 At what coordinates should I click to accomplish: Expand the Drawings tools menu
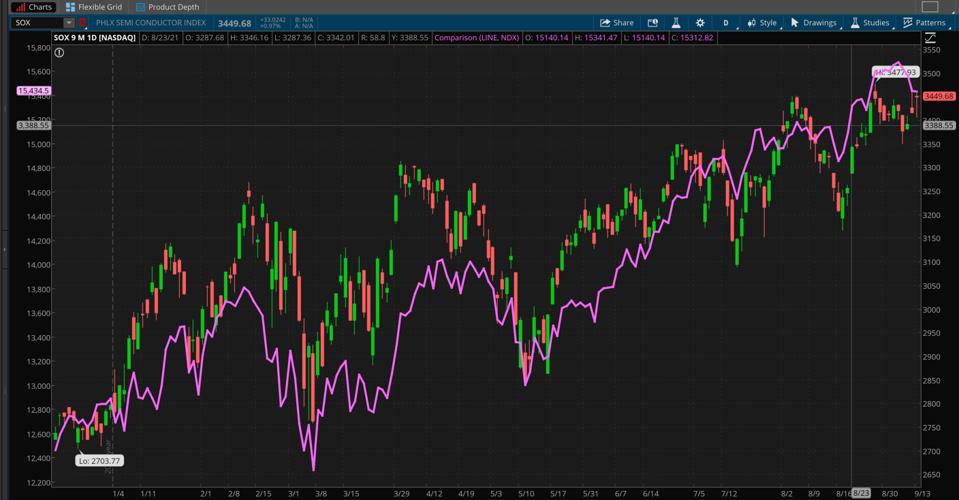click(x=813, y=22)
